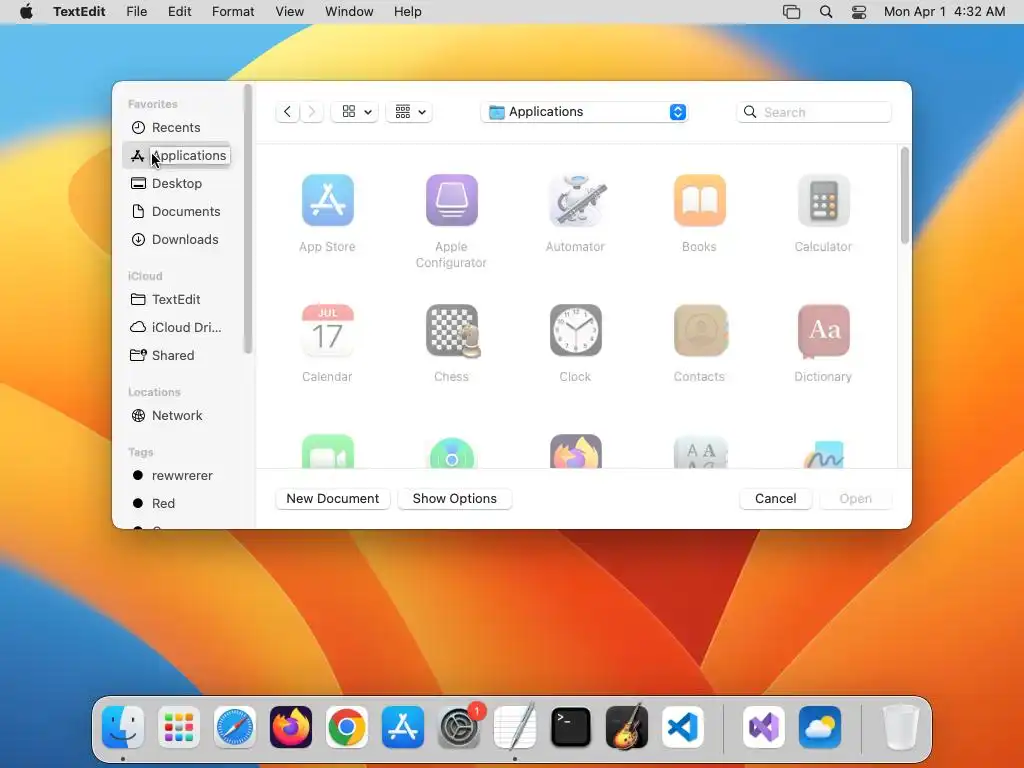The image size is (1024, 768).
Task: Open Visual Studio from the Dock
Action: [x=763, y=727]
